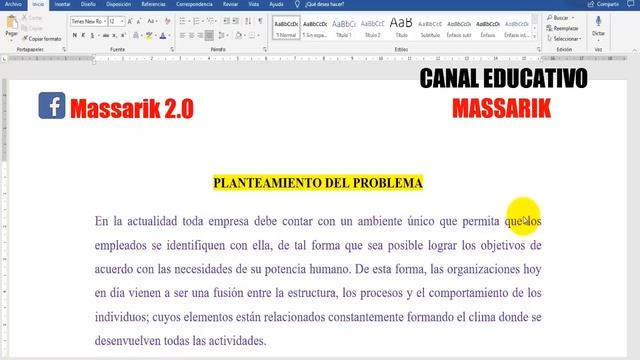The height and width of the screenshot is (360, 640).
Task: Switch to Diseño tab
Action: [88, 4]
